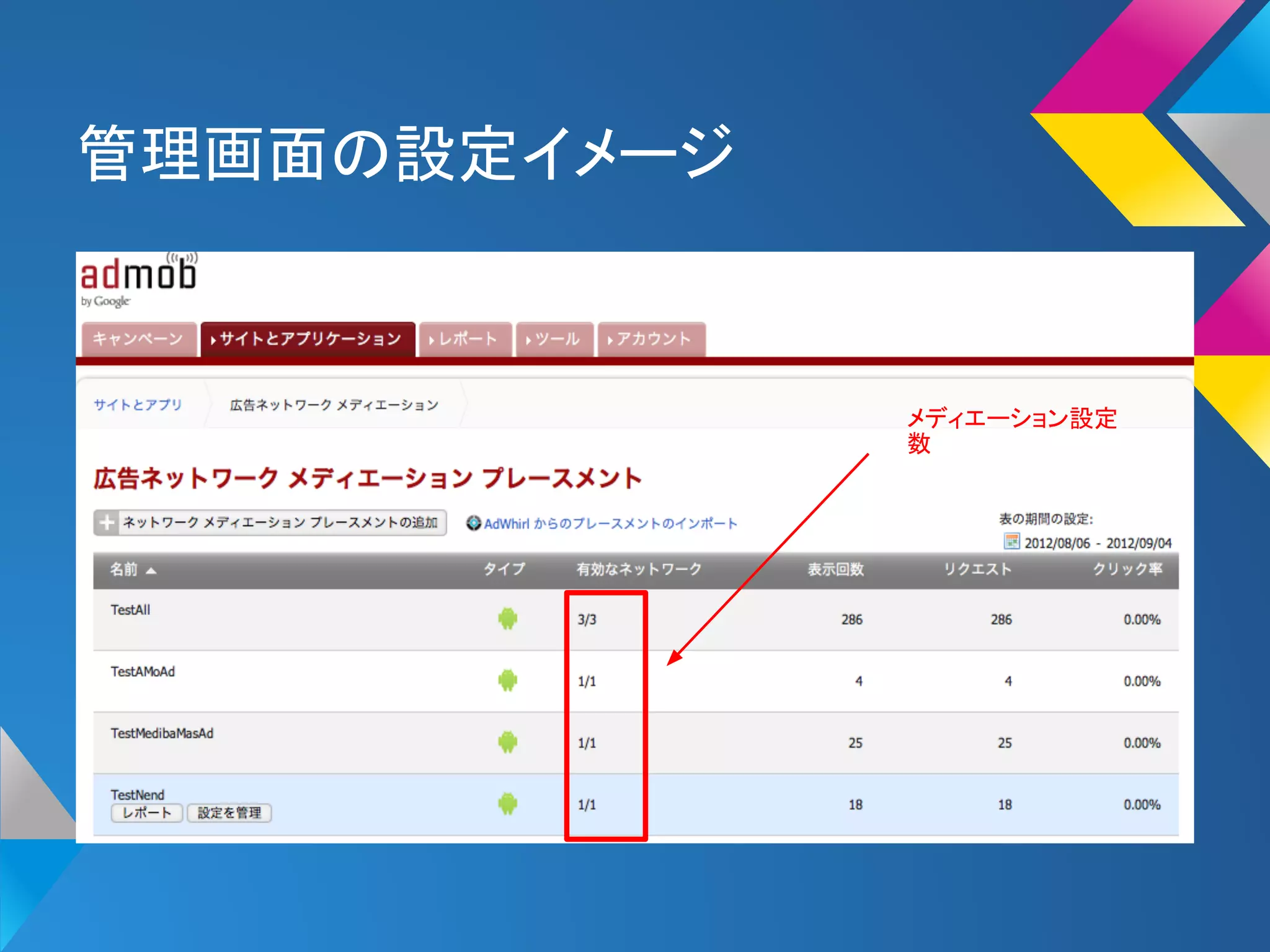
Task: Click the 1/1 networks value for TestNend
Action: click(x=587, y=804)
